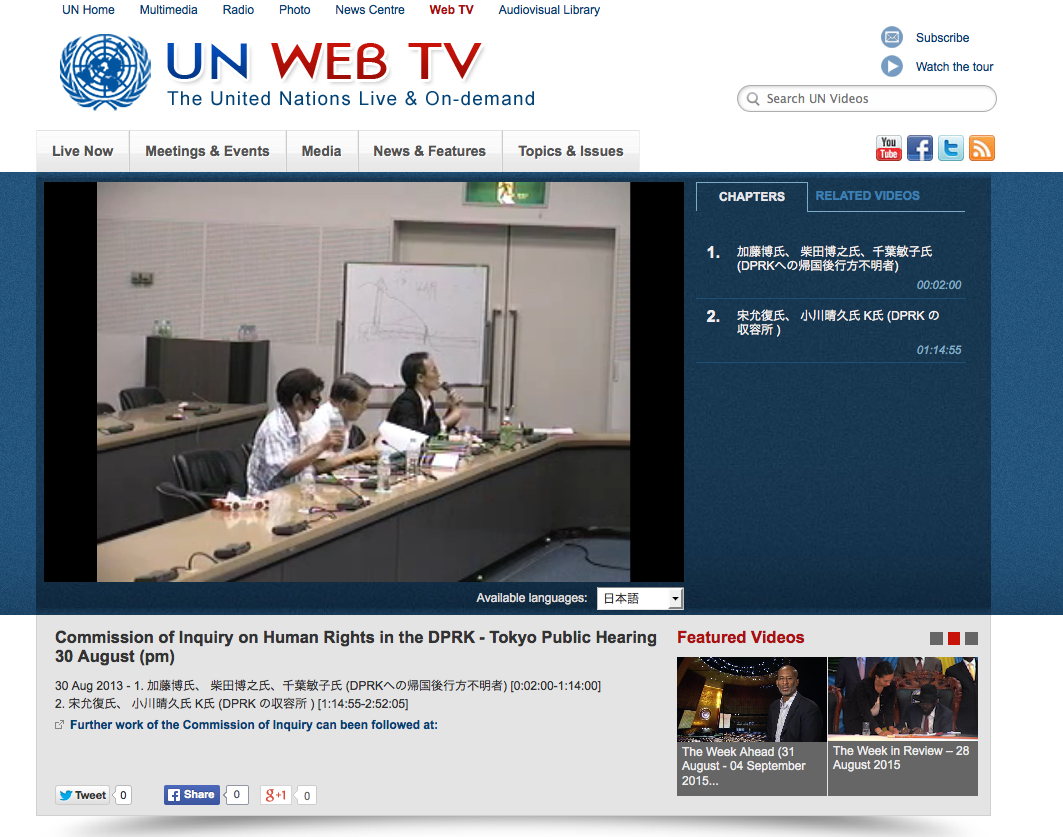Click the external link icon beside Further work
Image resolution: width=1063 pixels, height=837 pixels.
[60, 724]
